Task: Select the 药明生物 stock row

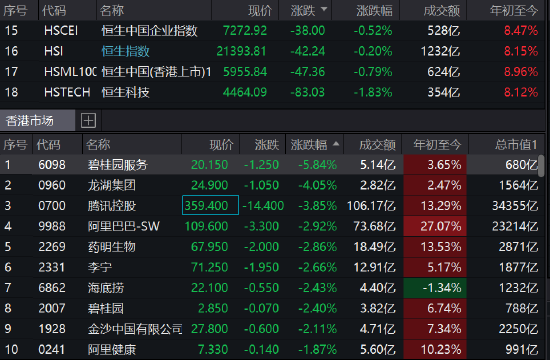Action: 269,247
